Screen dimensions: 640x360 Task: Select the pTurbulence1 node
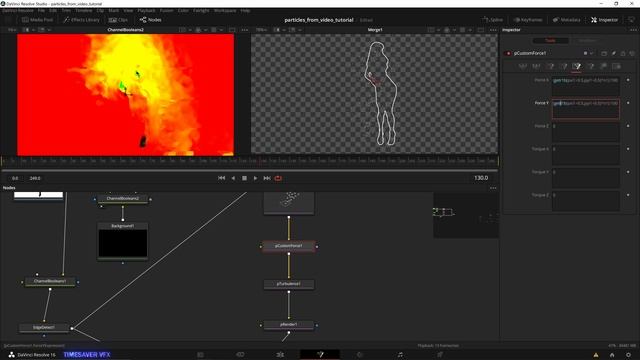(289, 284)
